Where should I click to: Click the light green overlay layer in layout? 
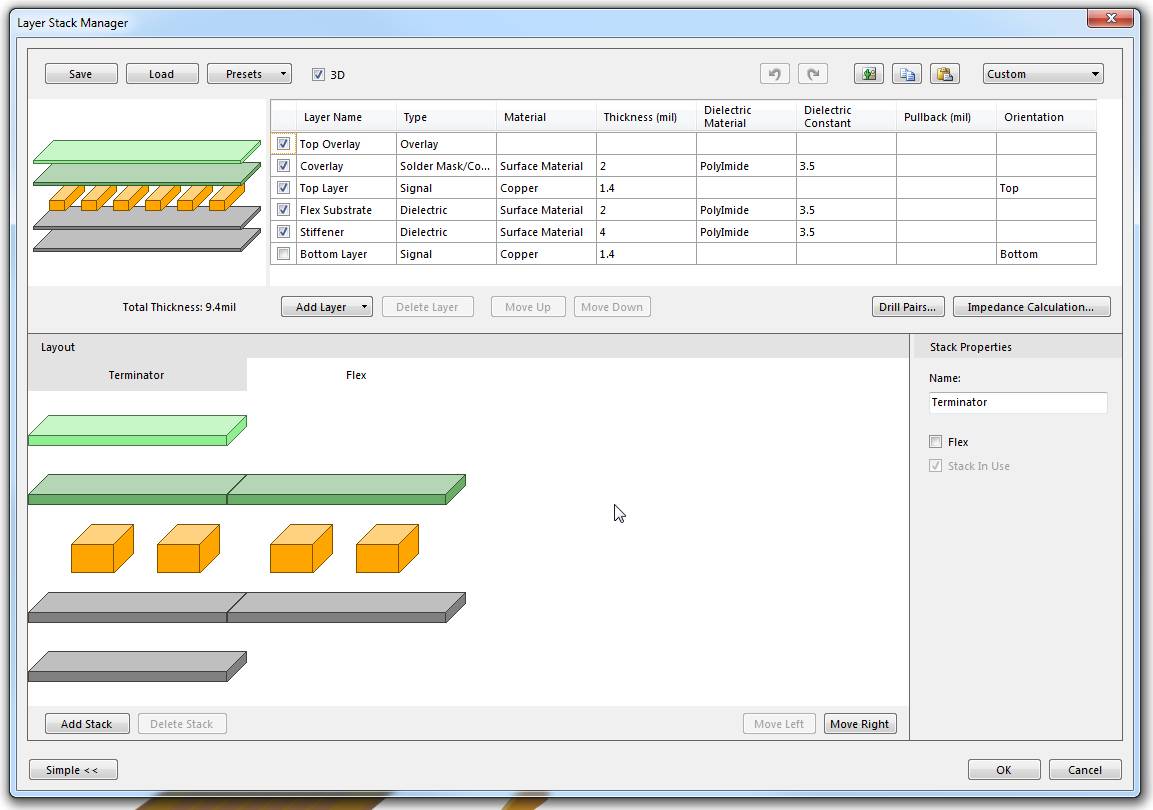tap(136, 430)
